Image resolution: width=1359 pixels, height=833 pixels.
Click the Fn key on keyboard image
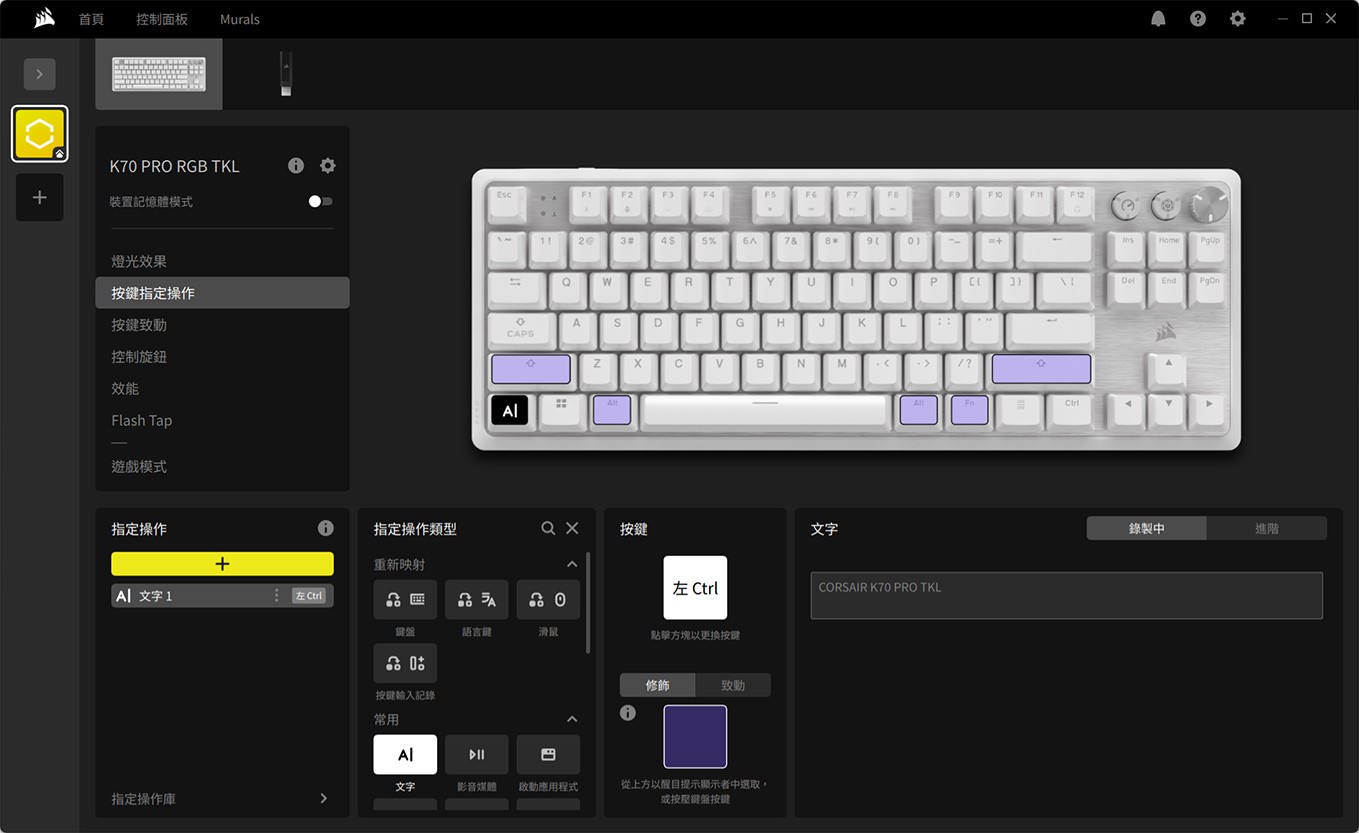(x=969, y=410)
